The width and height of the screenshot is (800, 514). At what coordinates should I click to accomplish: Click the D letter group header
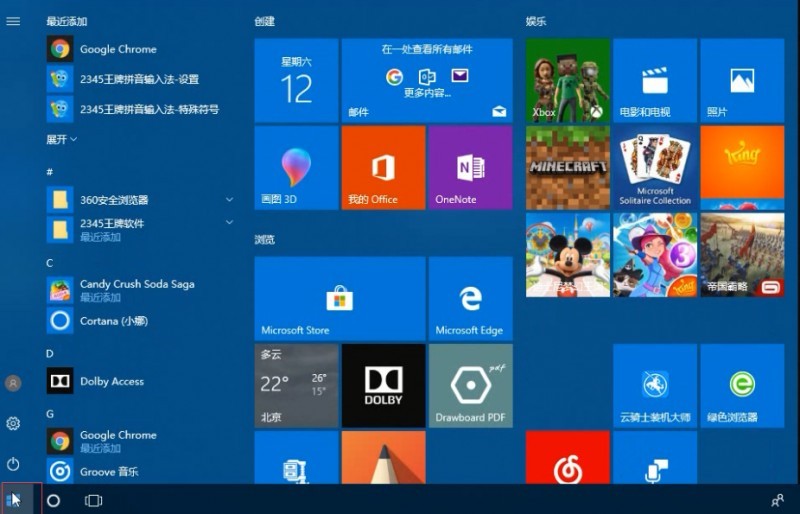tap(49, 353)
